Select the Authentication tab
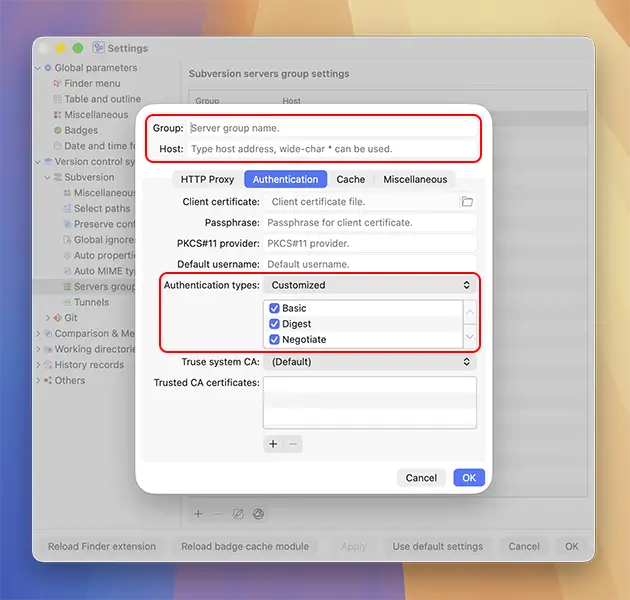Image resolution: width=630 pixels, height=600 pixels. click(285, 179)
